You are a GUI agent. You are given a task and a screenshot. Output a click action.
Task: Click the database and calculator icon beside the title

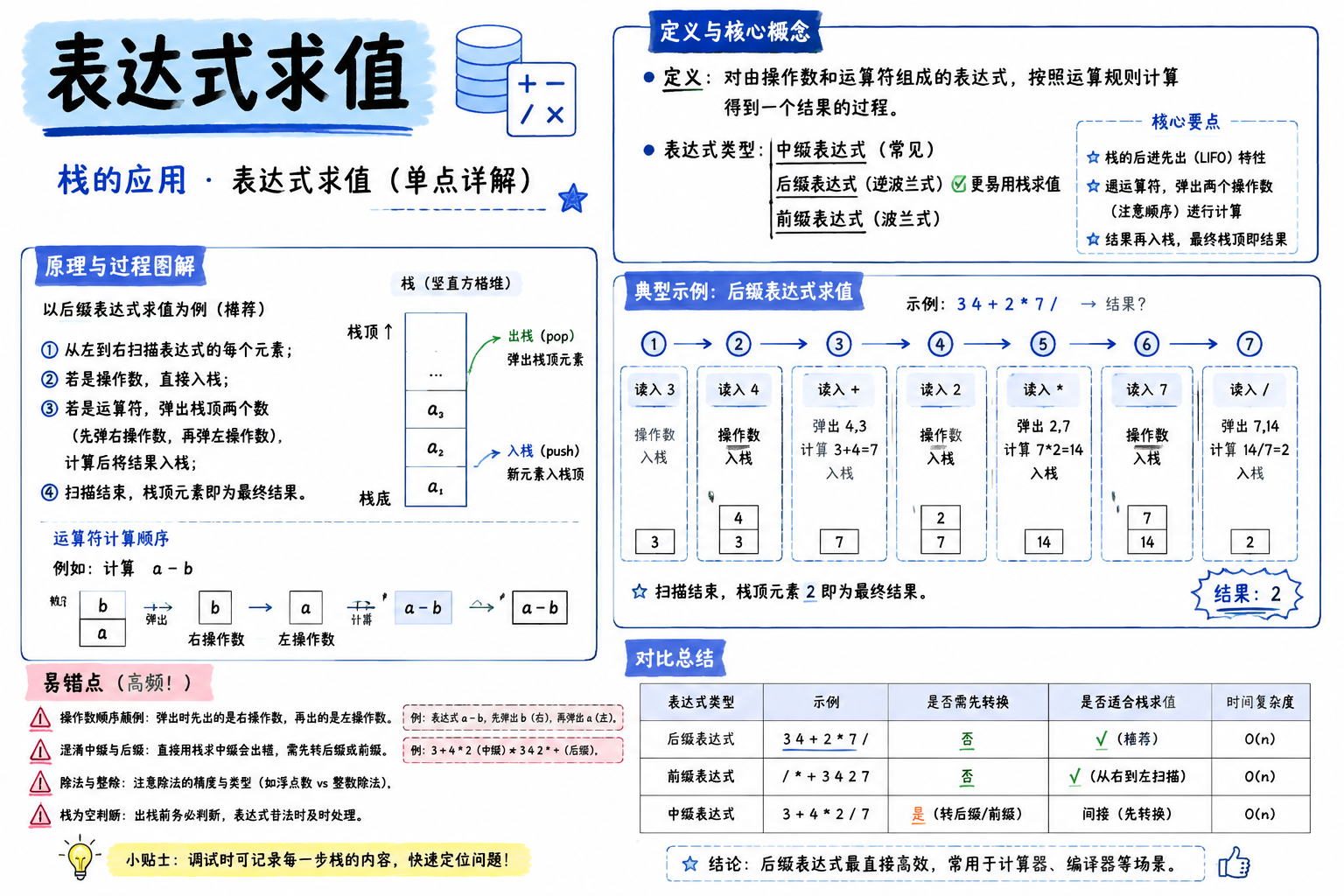(515, 80)
